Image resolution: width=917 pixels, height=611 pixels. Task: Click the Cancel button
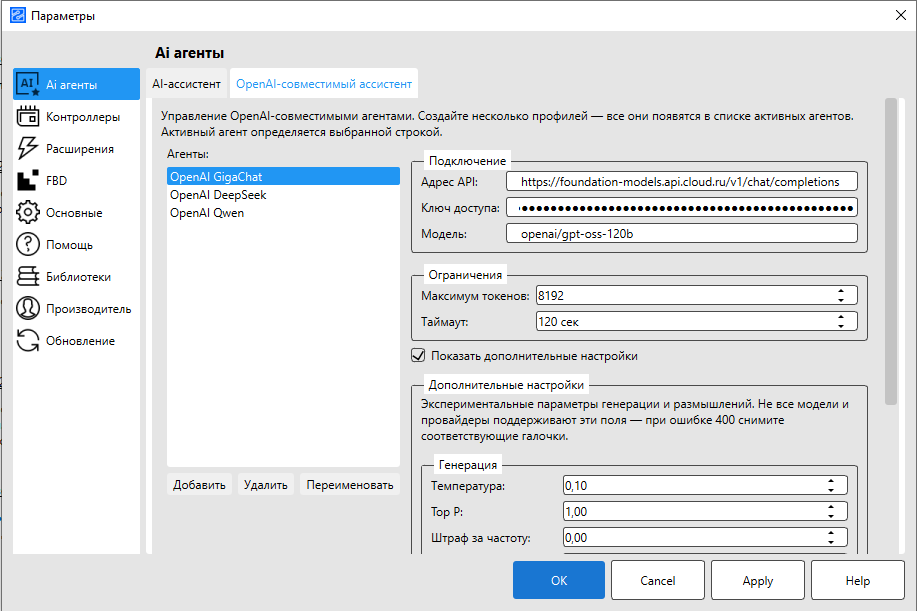tap(658, 580)
